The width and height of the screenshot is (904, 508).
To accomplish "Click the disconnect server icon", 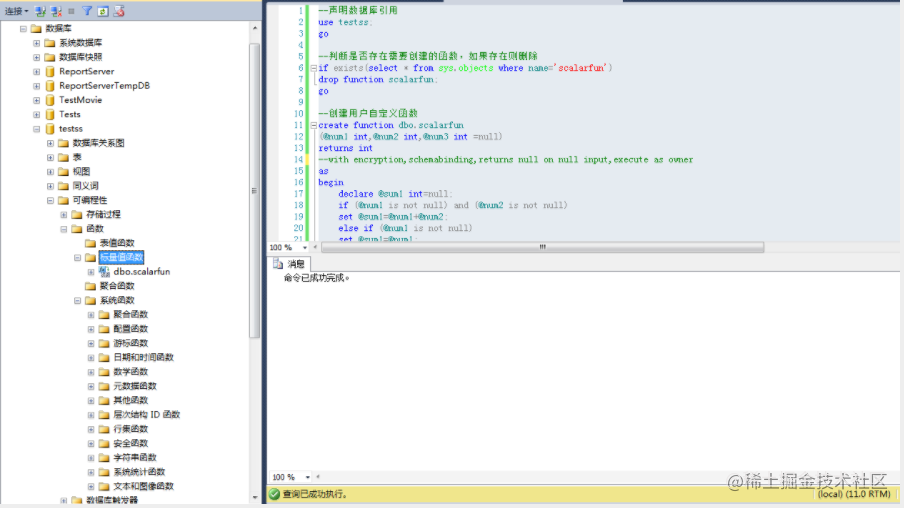I will (56, 11).
